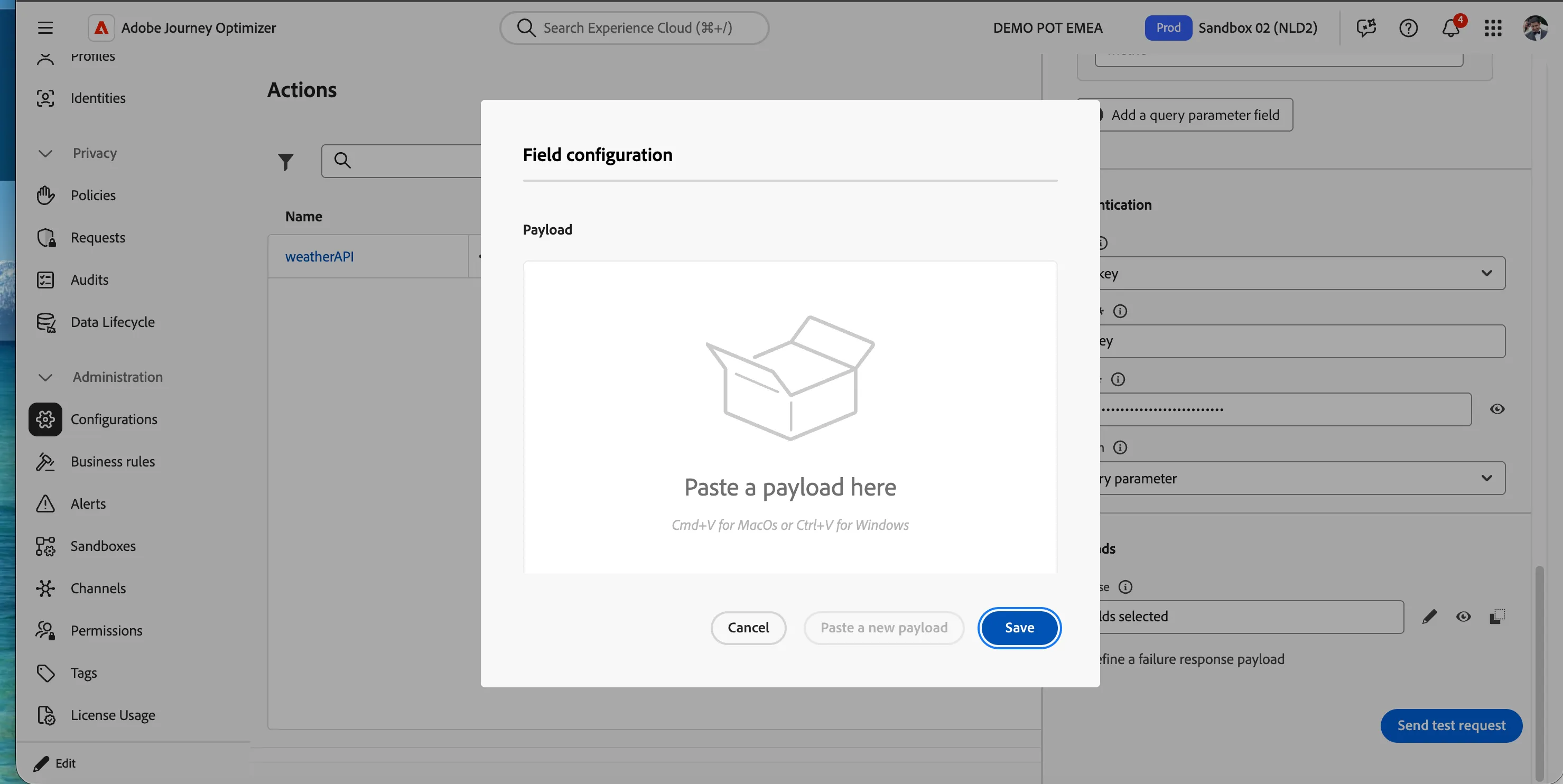
Task: Click Save in Field configuration dialog
Action: click(x=1019, y=628)
